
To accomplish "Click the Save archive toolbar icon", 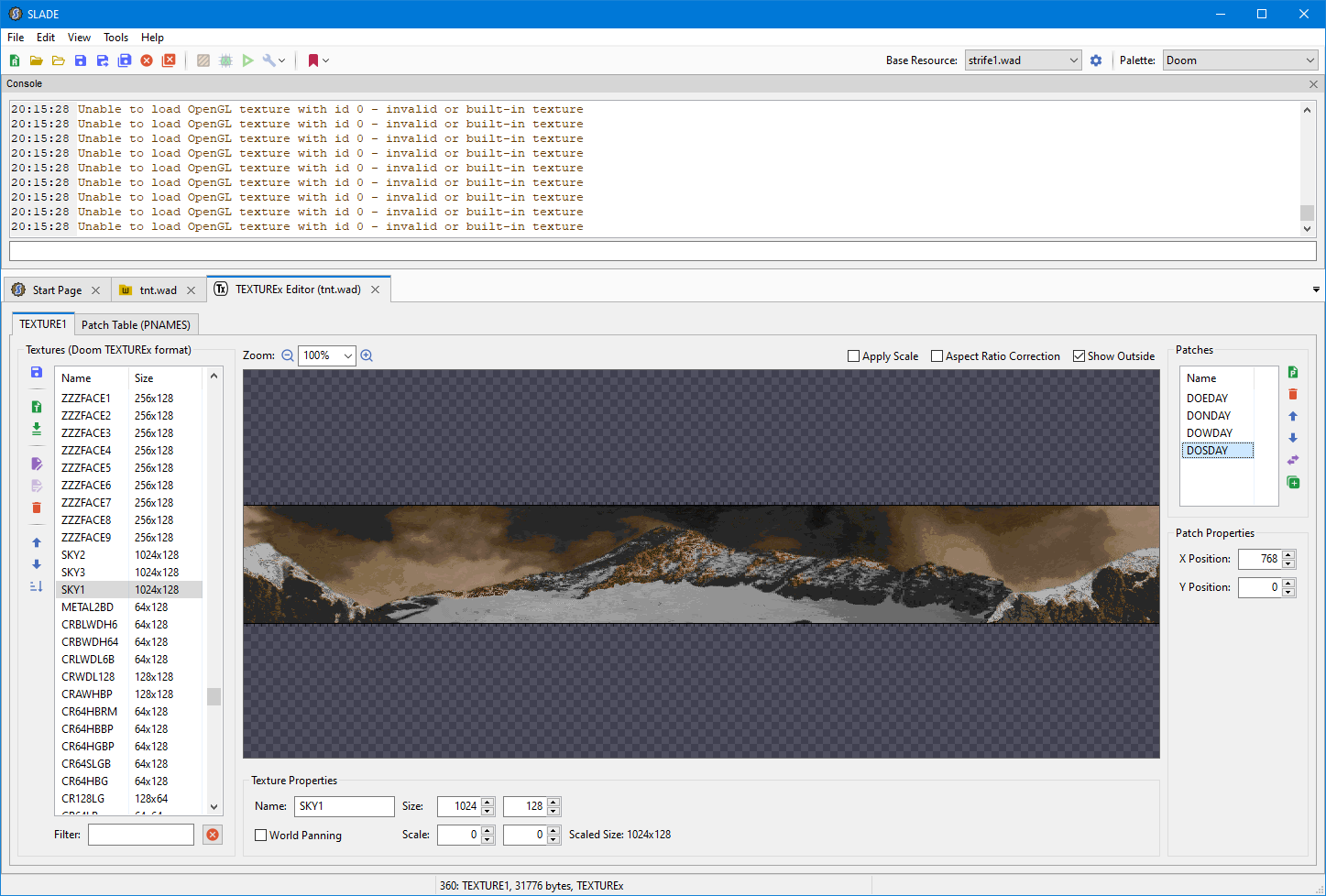I will [81, 60].
